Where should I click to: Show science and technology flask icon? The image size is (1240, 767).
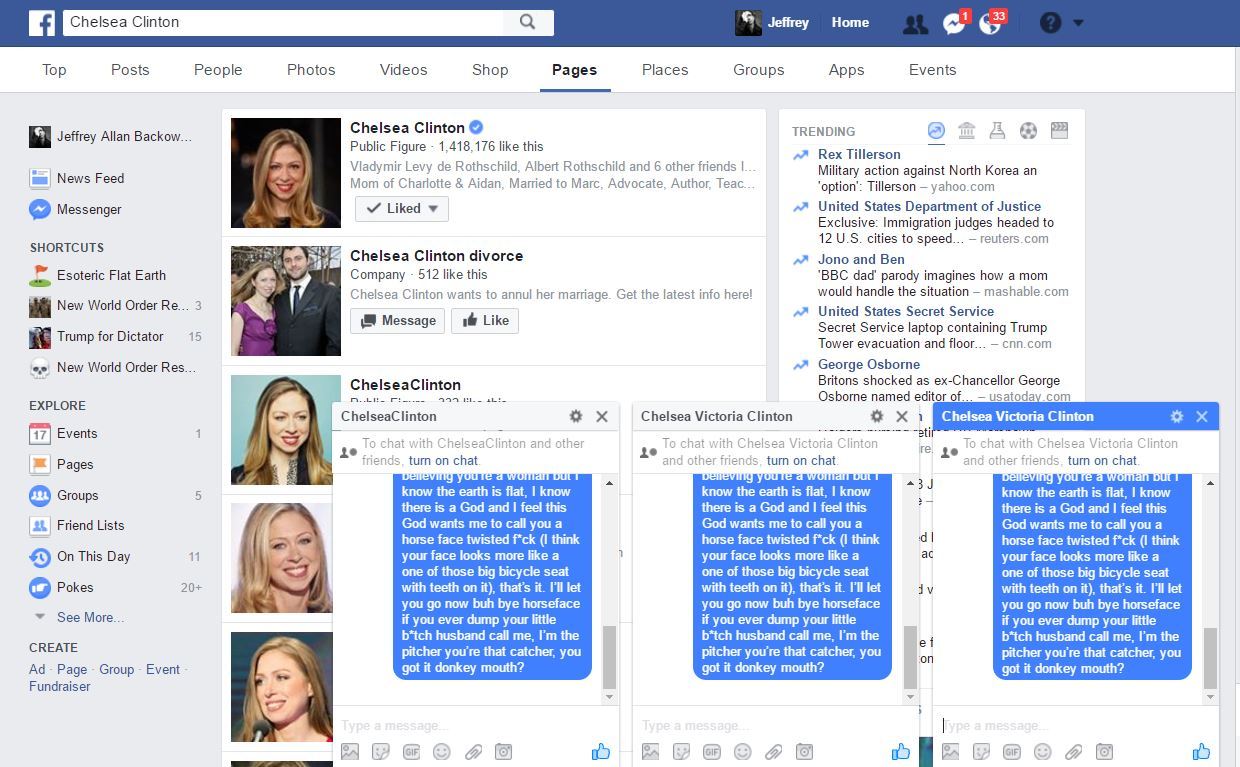pos(997,131)
